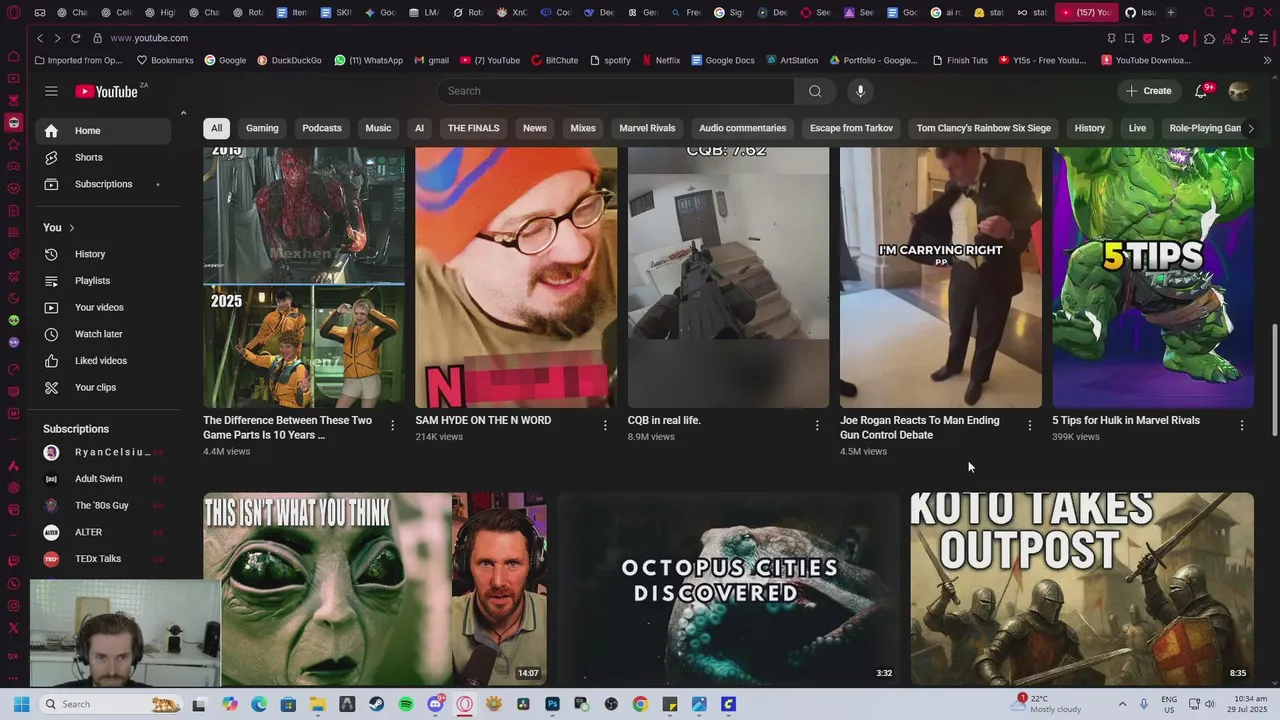Open the YouTube guide hamburger menu
This screenshot has height=720, width=1280.
click(x=51, y=91)
